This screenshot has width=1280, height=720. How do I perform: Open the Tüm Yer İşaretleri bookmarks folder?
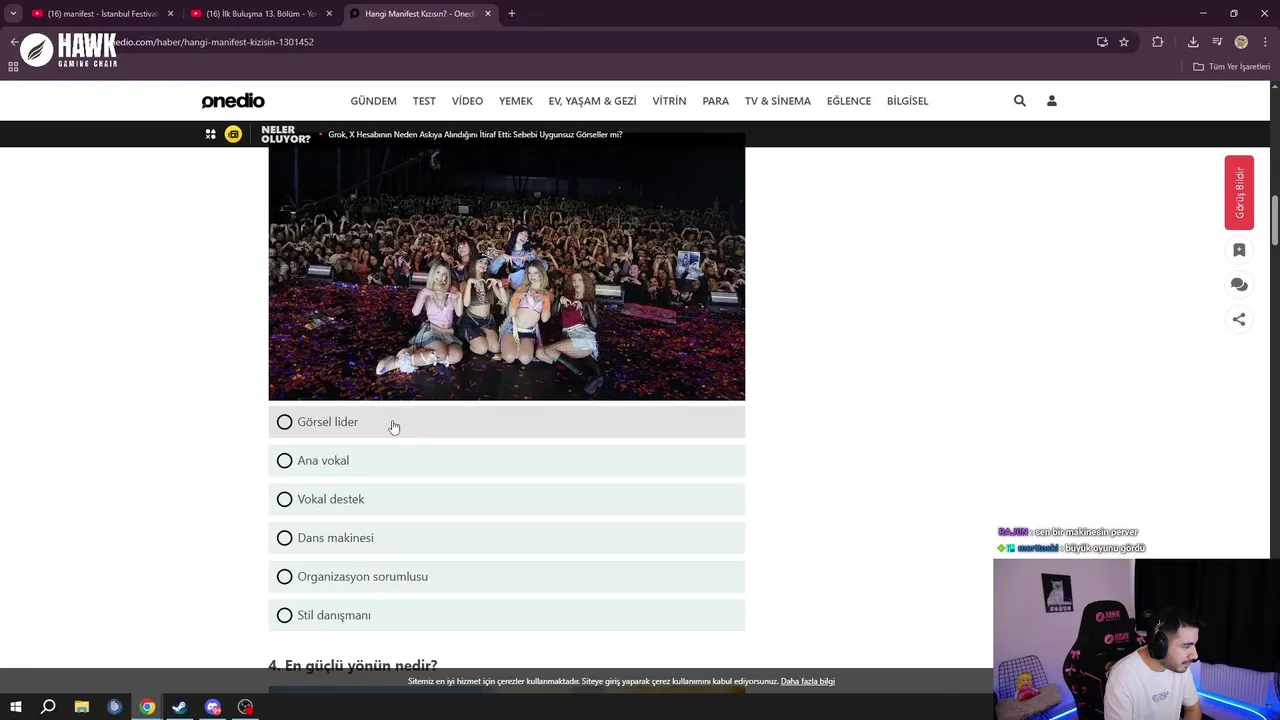1231,67
